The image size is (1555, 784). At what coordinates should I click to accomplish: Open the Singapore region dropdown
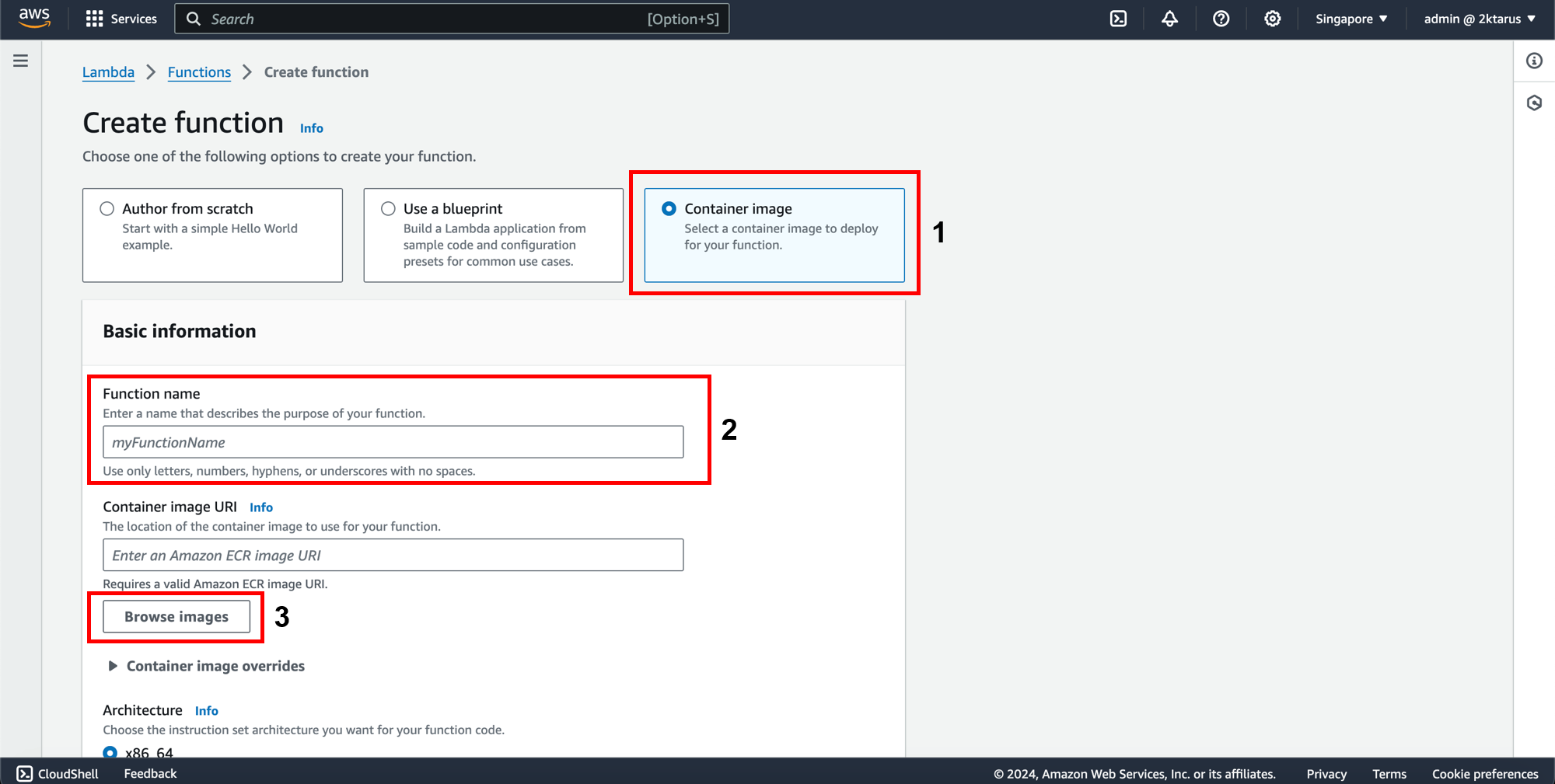1351,19
